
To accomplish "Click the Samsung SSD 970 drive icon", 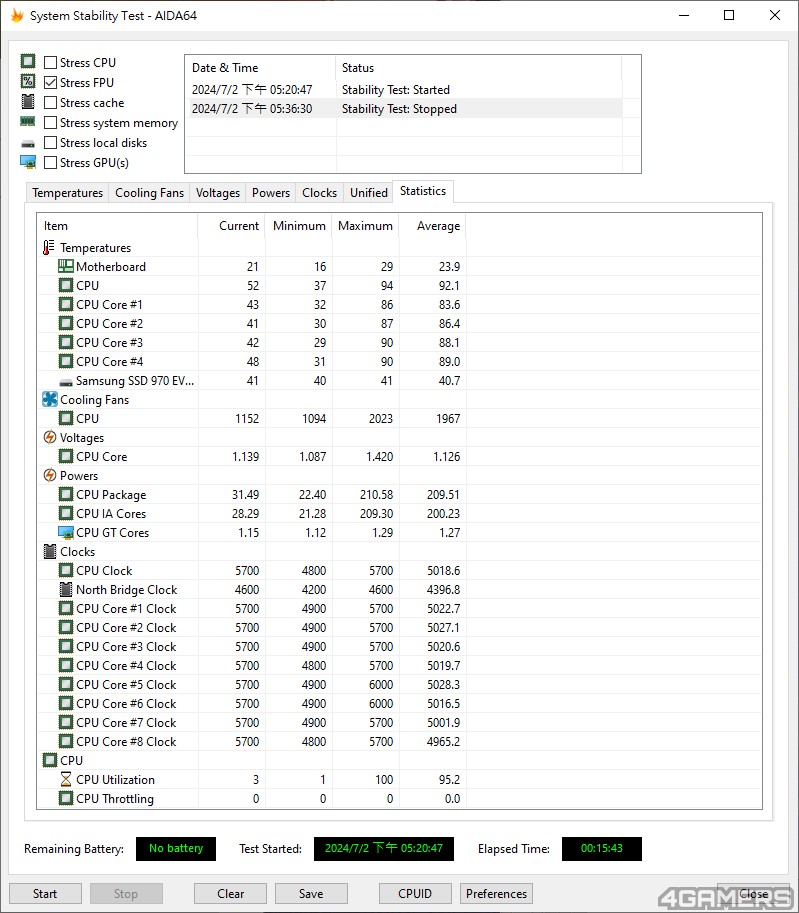I will [66, 382].
